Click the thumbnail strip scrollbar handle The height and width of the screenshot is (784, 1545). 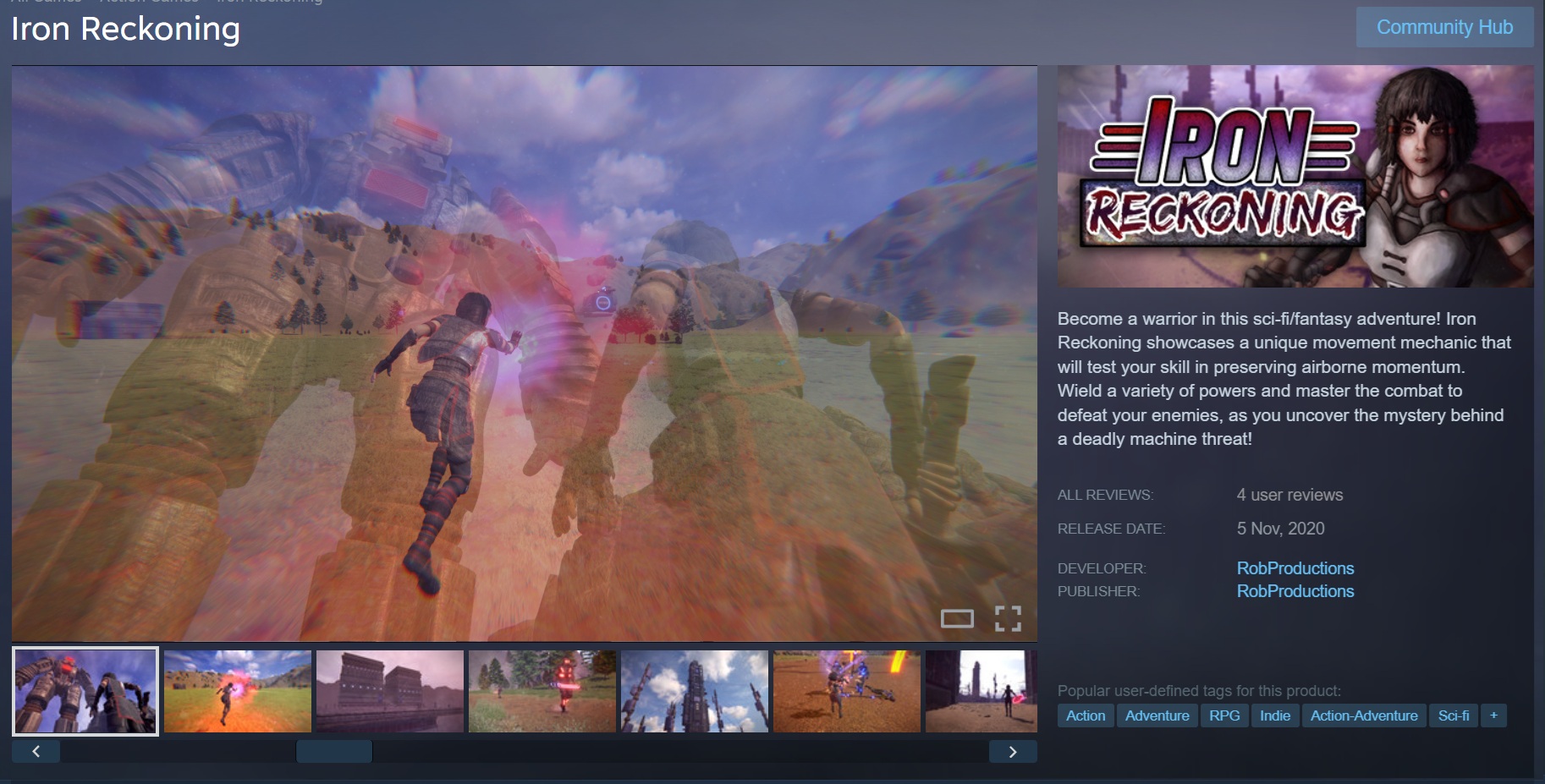coord(334,752)
